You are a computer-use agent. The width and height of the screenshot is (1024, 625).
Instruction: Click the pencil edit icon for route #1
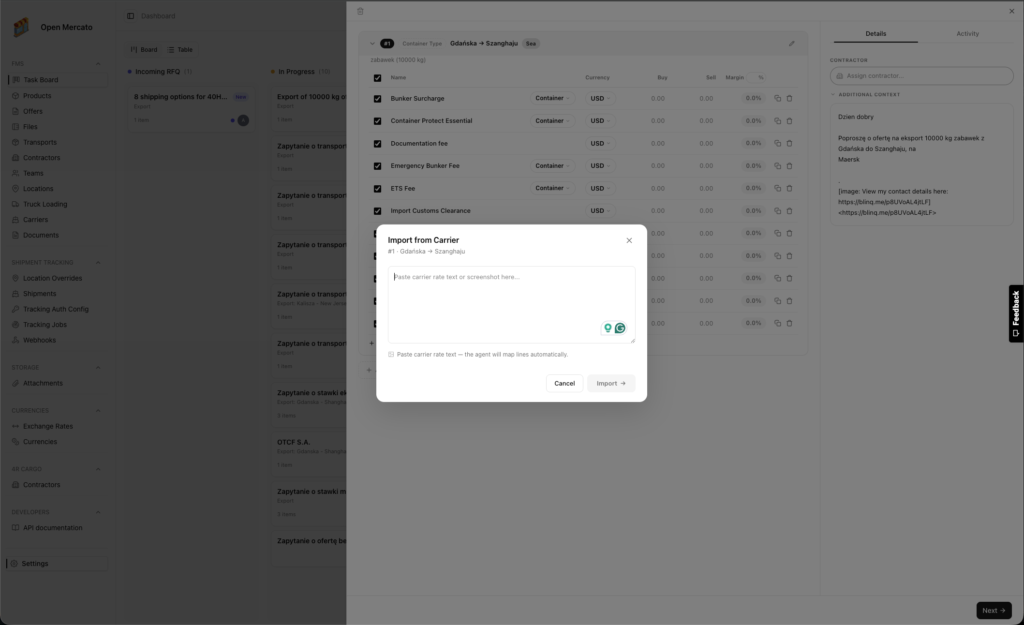point(792,44)
